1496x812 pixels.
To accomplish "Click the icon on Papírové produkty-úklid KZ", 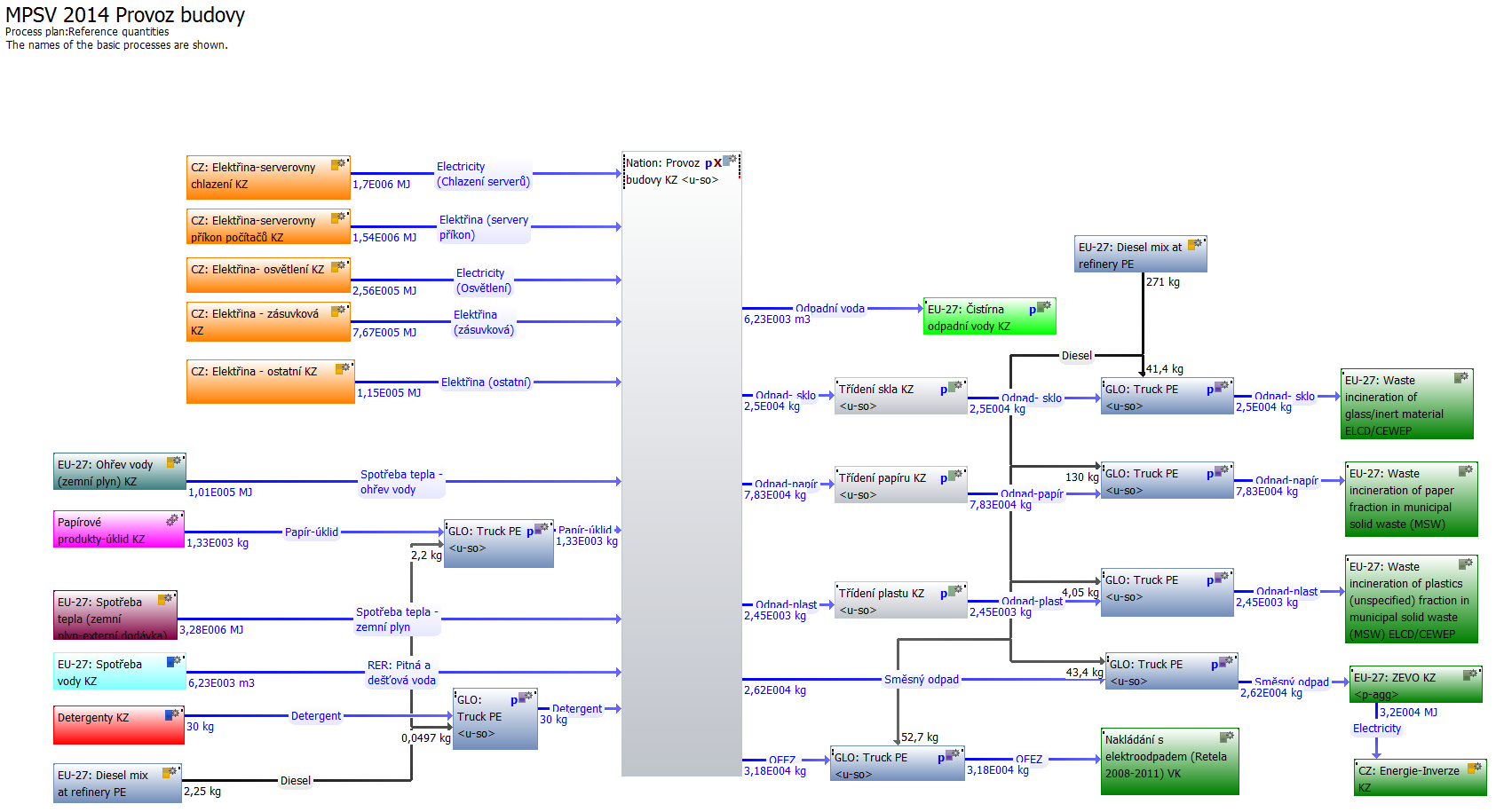I will point(174,519).
